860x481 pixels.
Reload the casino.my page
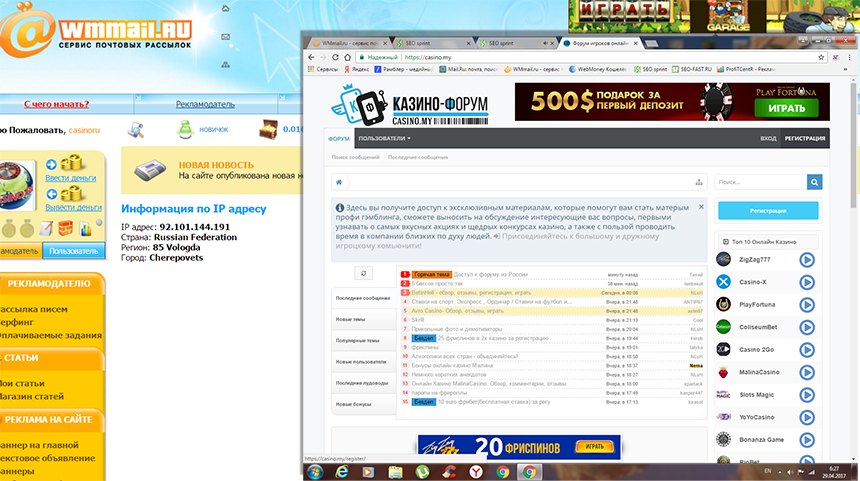tap(335, 57)
